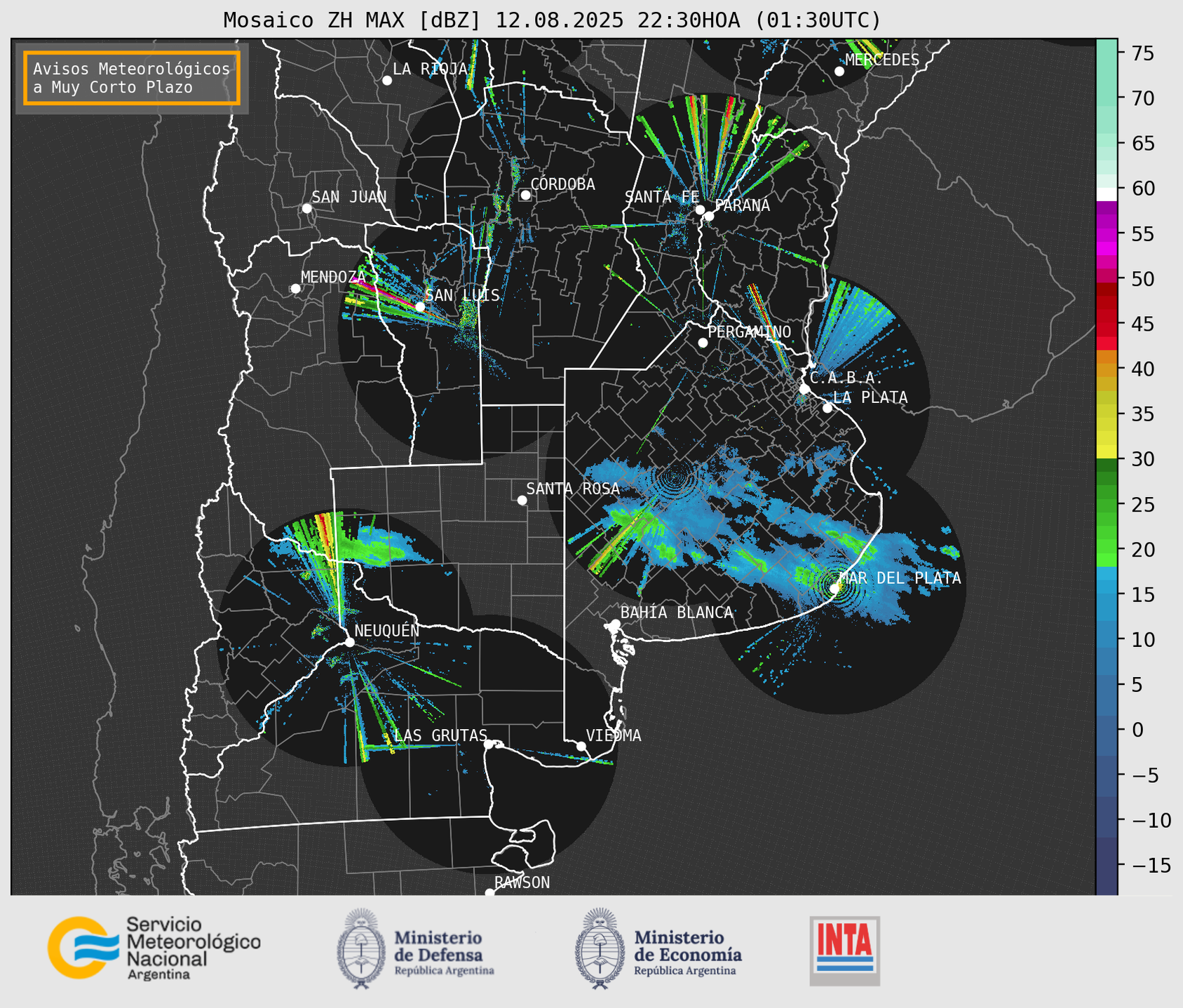Screen dimensions: 1183x1008
Task: Click the La Rioja city marker dot
Action: click(x=387, y=81)
